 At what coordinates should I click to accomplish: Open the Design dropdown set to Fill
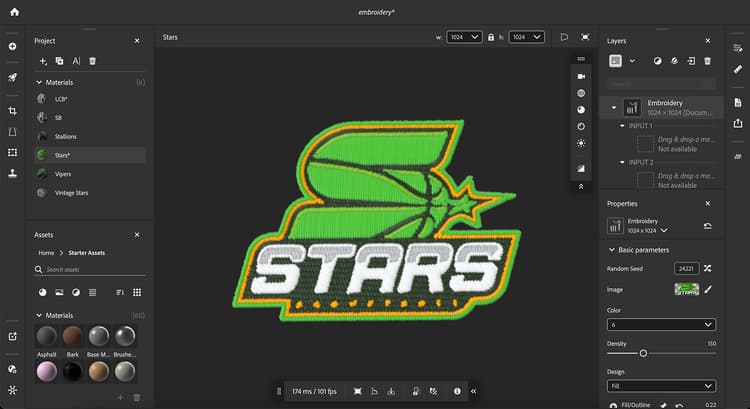662,386
